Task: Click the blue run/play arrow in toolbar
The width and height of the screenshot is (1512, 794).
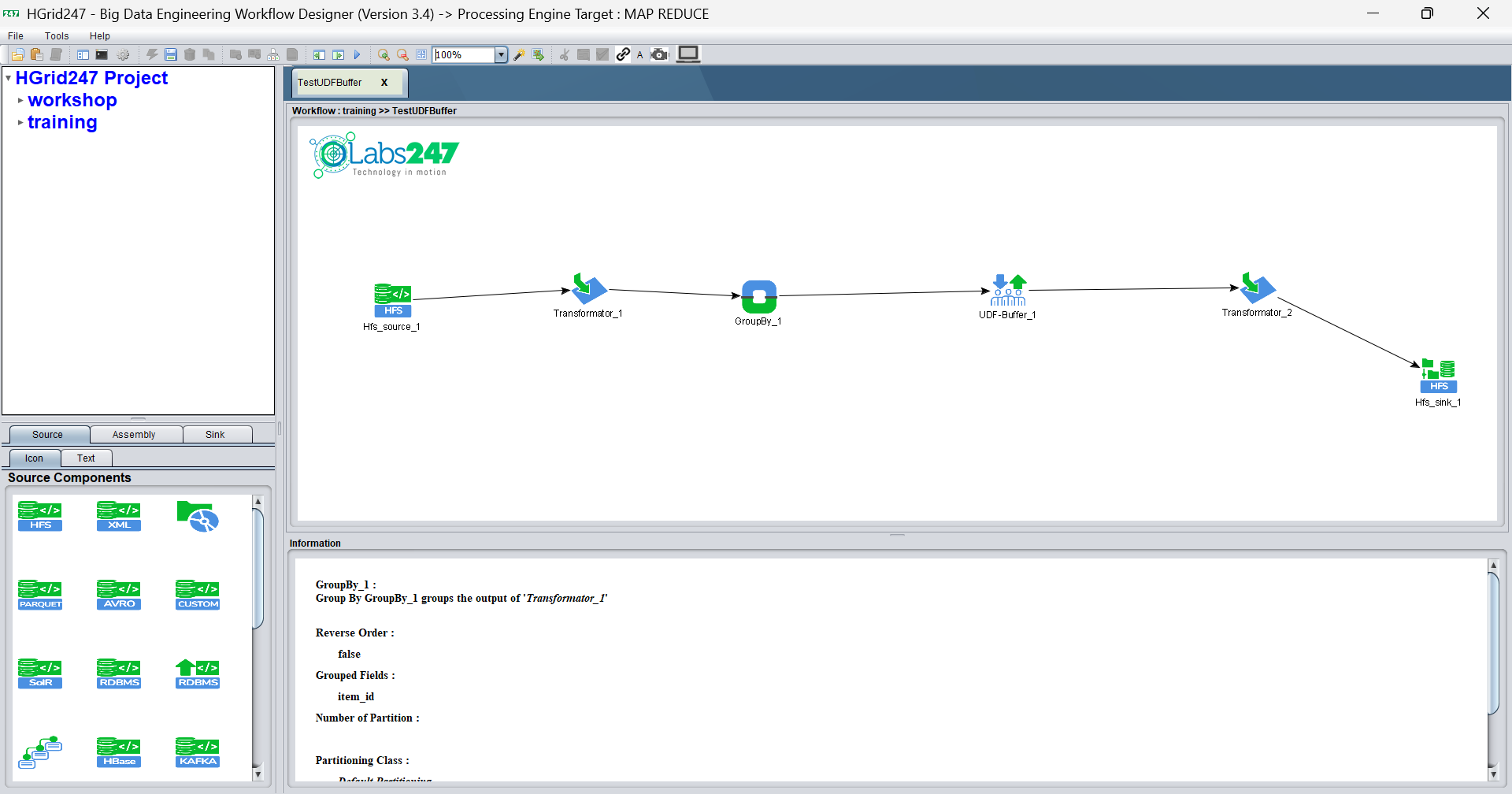Action: click(357, 54)
